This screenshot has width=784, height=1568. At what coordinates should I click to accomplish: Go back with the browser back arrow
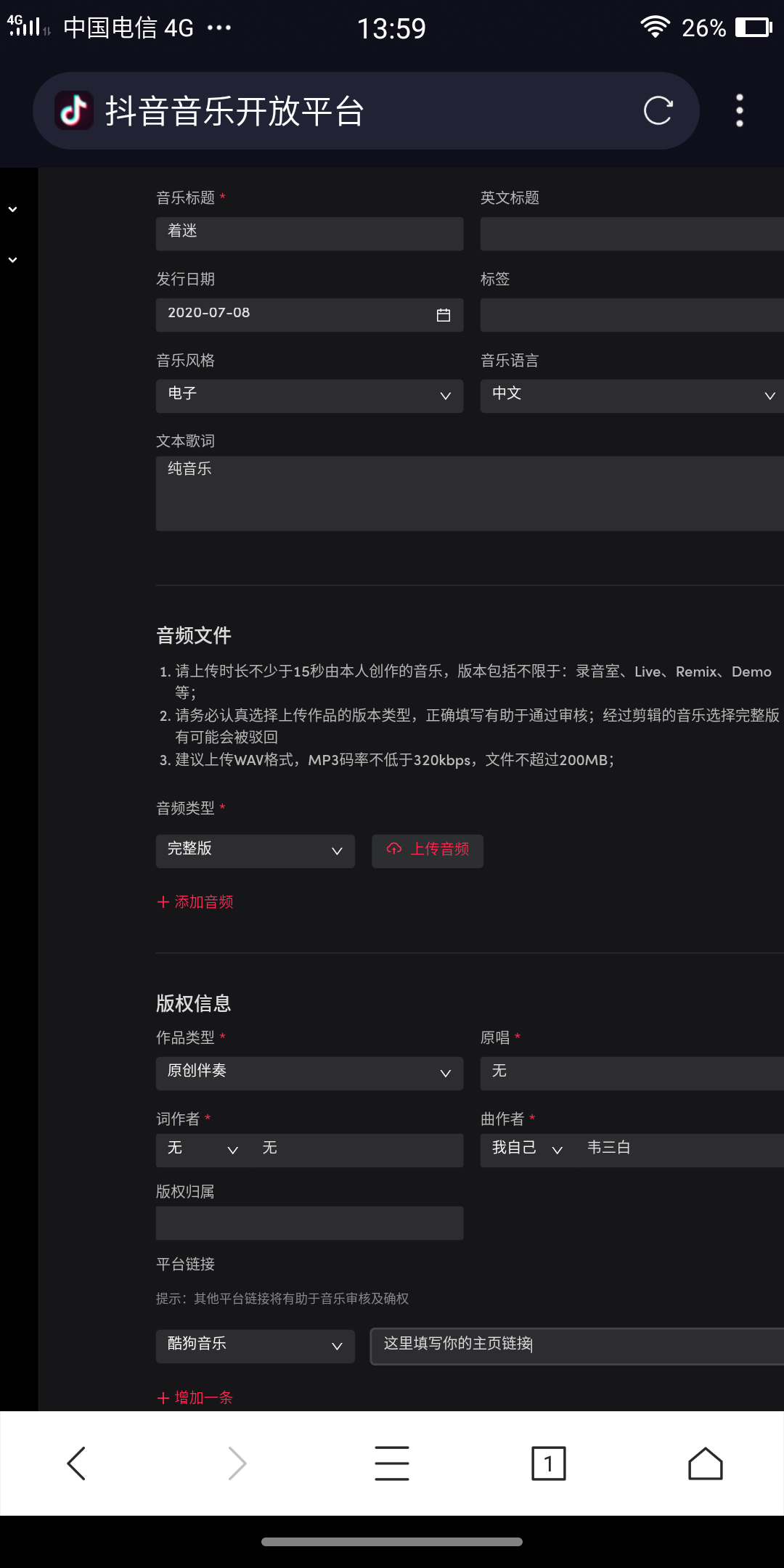coord(77,1463)
